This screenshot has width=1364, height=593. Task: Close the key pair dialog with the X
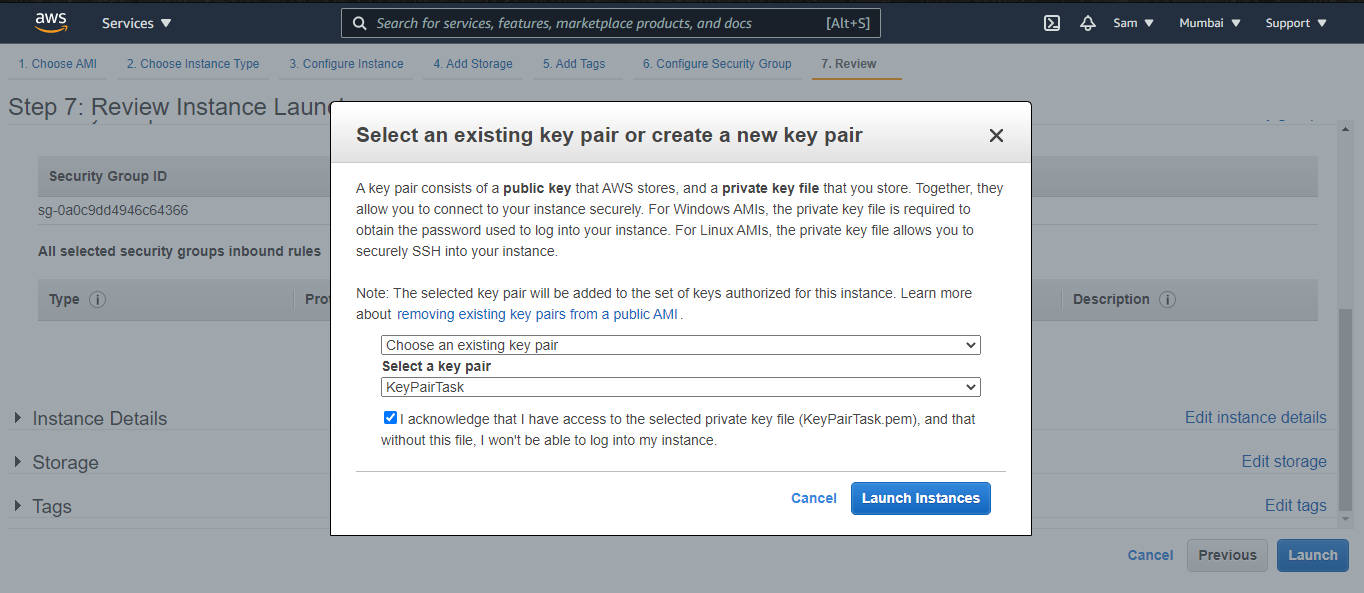996,135
